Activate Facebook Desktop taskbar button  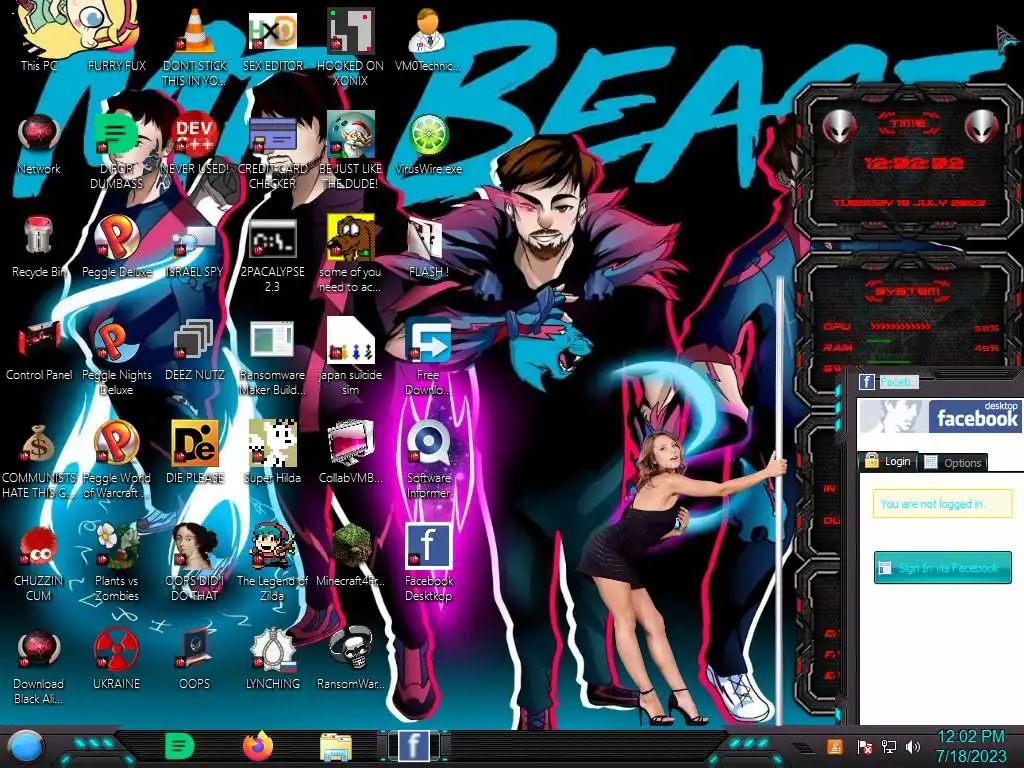[x=413, y=746]
